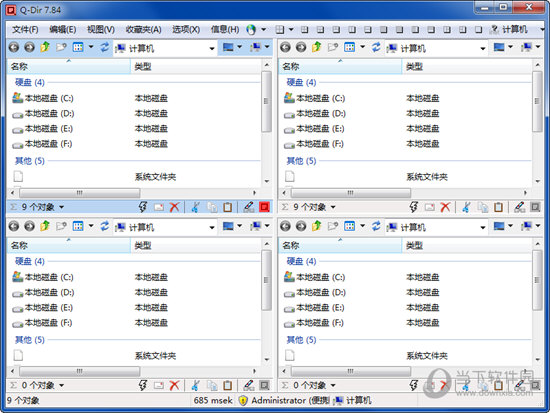Select the four-pane layout icon in the main toolbar
Screen dimensions: 550x413
[x=280, y=29]
